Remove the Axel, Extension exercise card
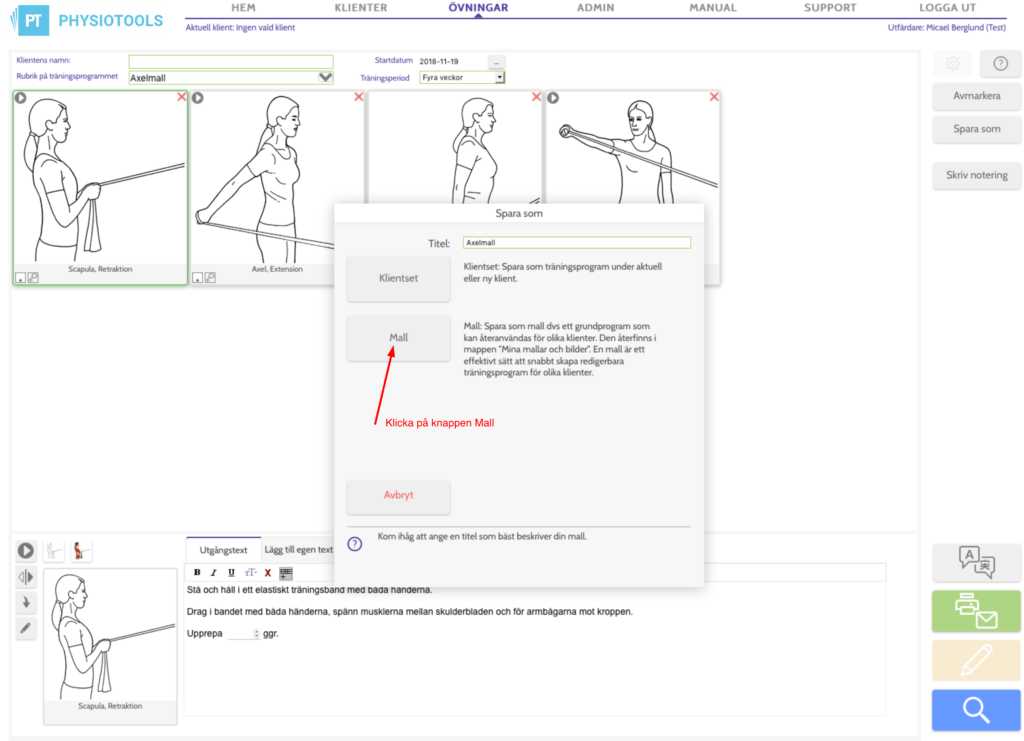 pyautogui.click(x=359, y=97)
